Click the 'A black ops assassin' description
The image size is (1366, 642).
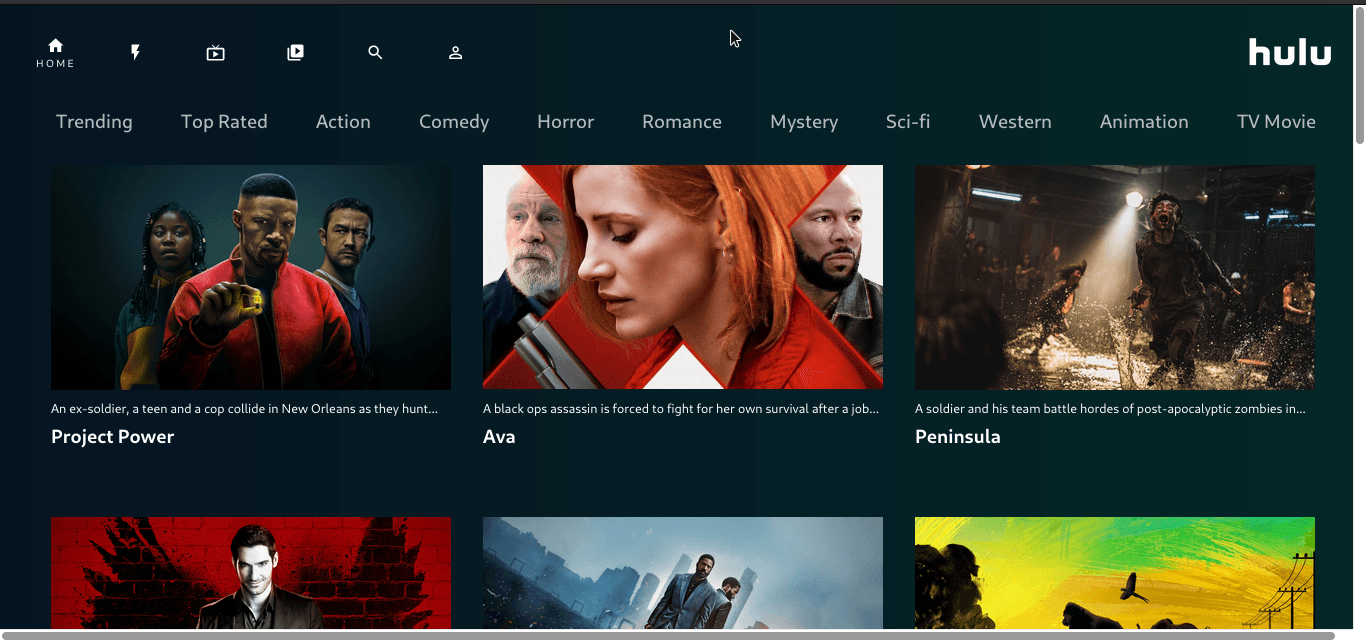coord(681,409)
